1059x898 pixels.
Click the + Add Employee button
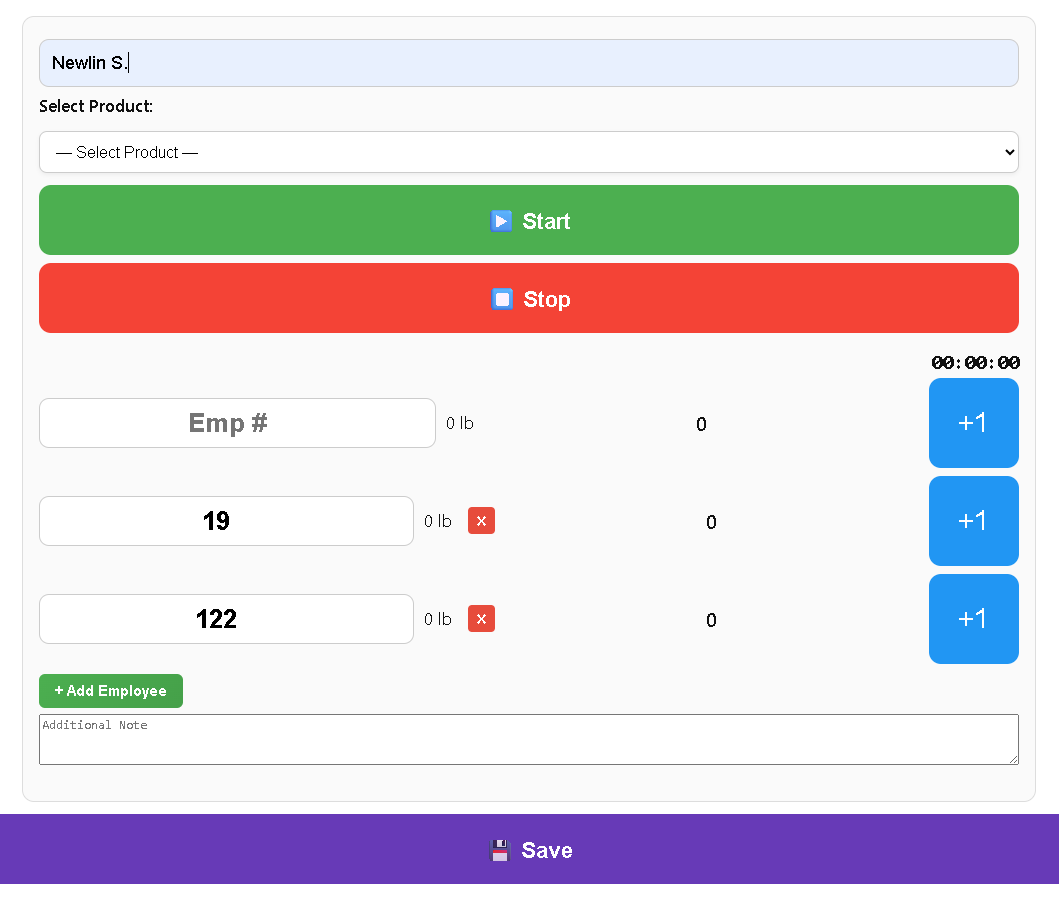pos(111,691)
